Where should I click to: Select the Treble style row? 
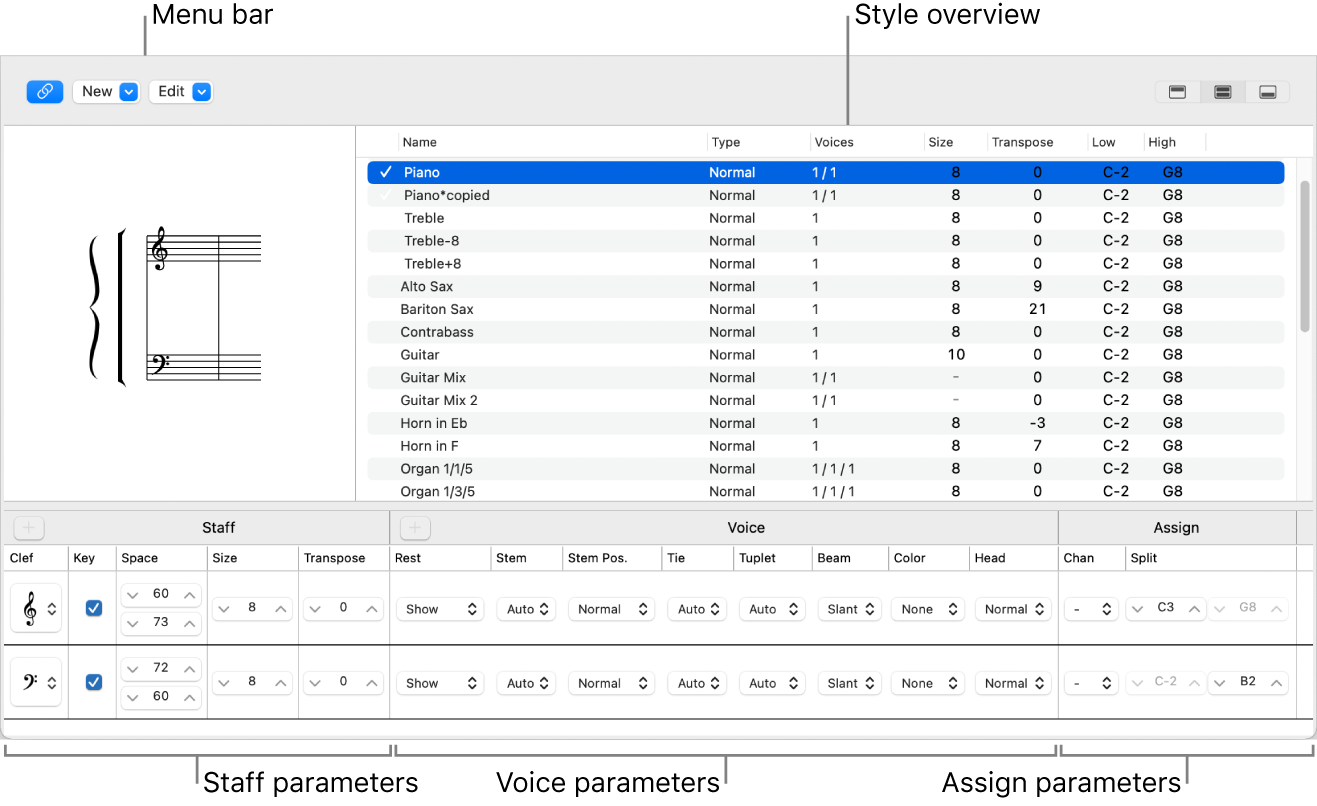point(826,218)
